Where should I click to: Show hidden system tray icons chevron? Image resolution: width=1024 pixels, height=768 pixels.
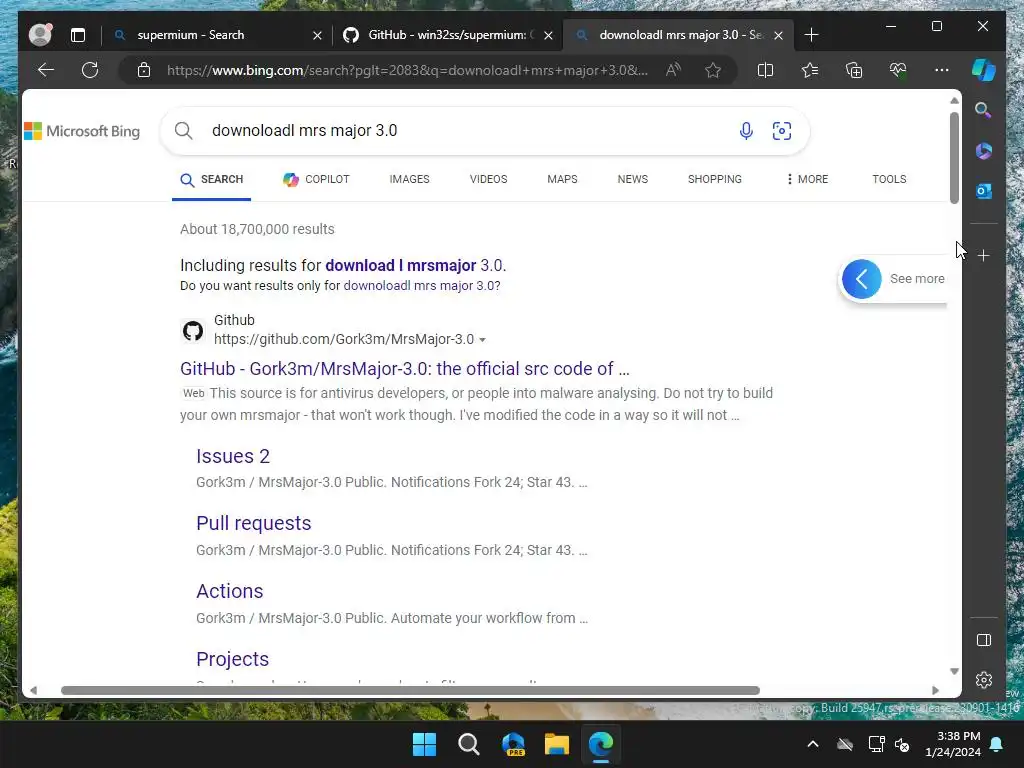tap(812, 744)
